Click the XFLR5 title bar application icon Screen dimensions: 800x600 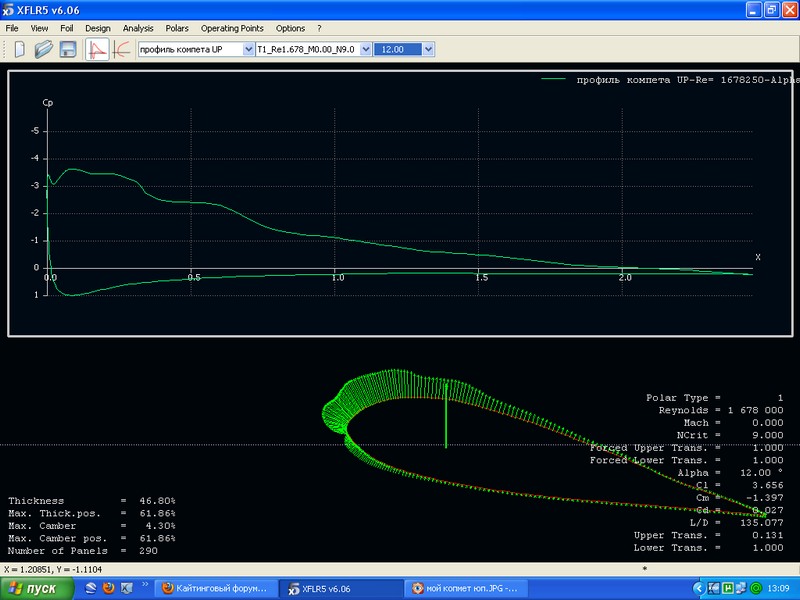click(x=9, y=9)
